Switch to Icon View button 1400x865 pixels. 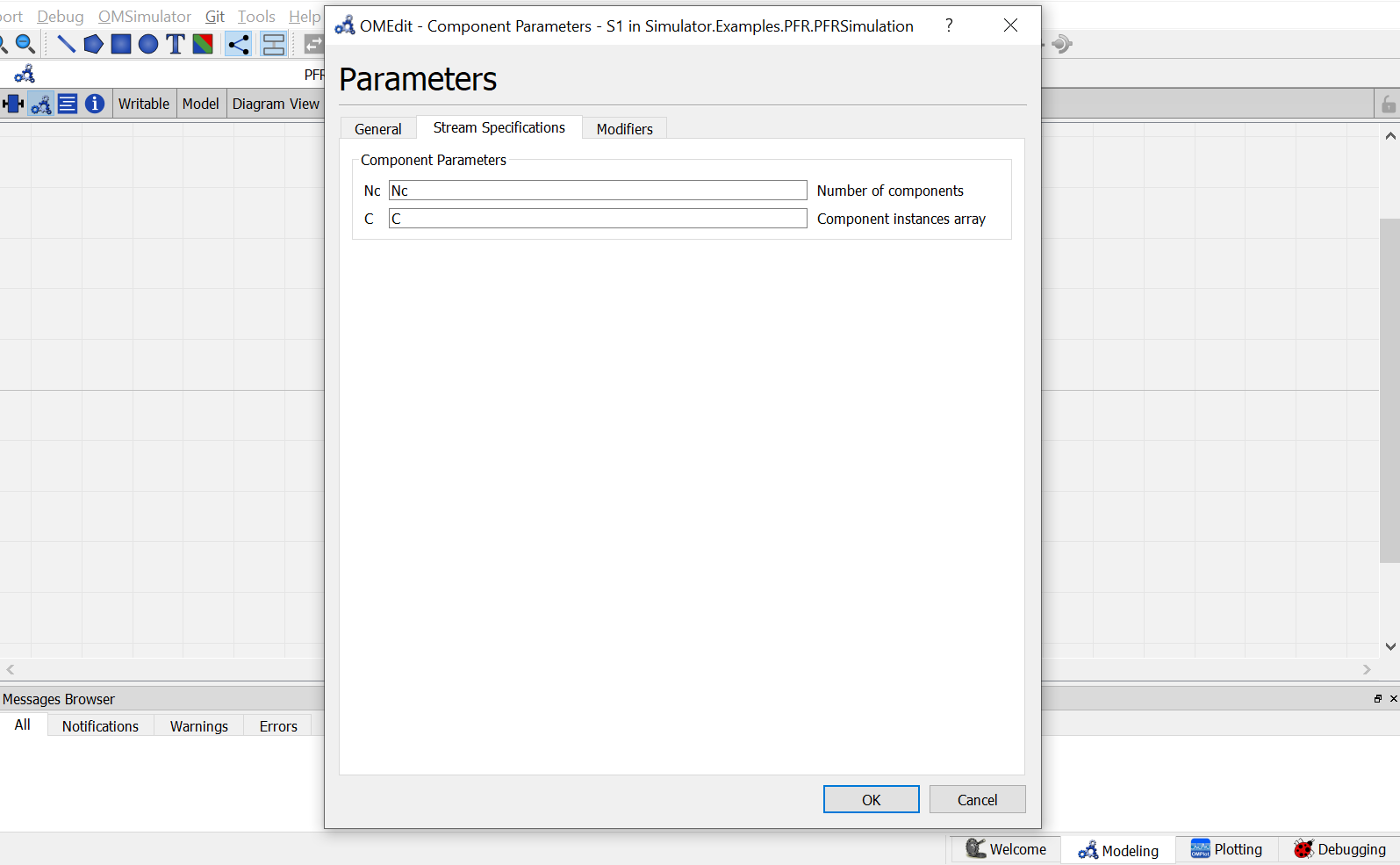click(x=13, y=104)
